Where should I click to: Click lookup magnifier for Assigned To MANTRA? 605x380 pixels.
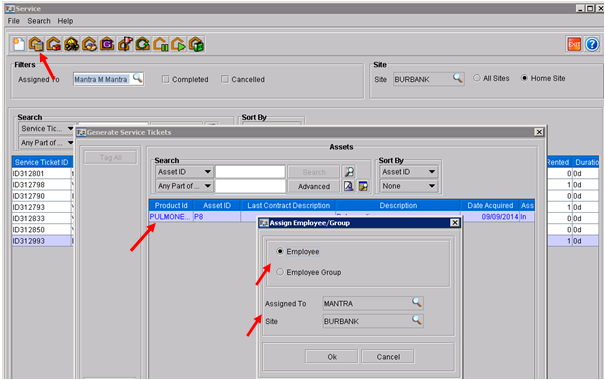click(417, 302)
